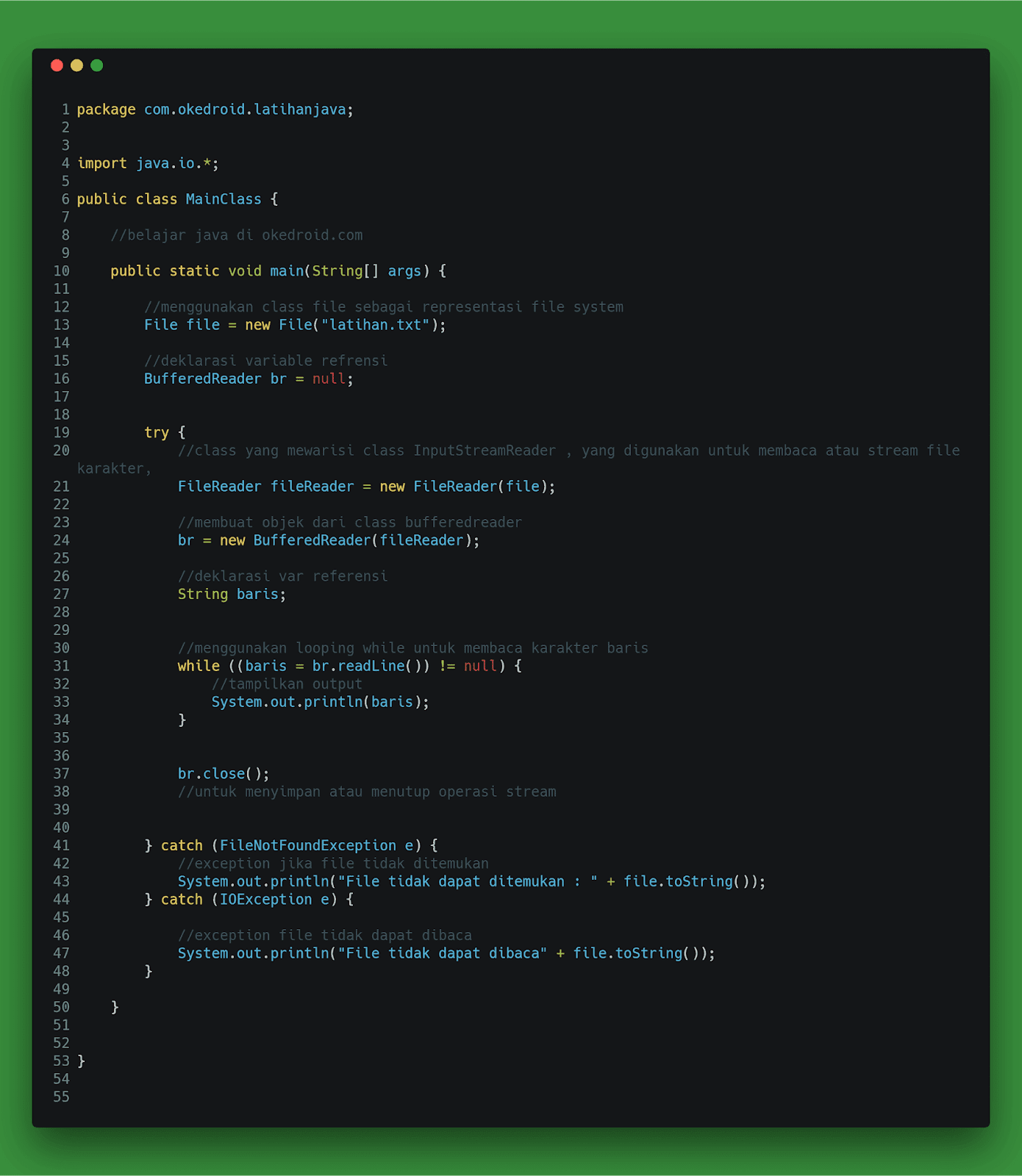Click wrapped comment word 'karakter,'

pos(114,469)
